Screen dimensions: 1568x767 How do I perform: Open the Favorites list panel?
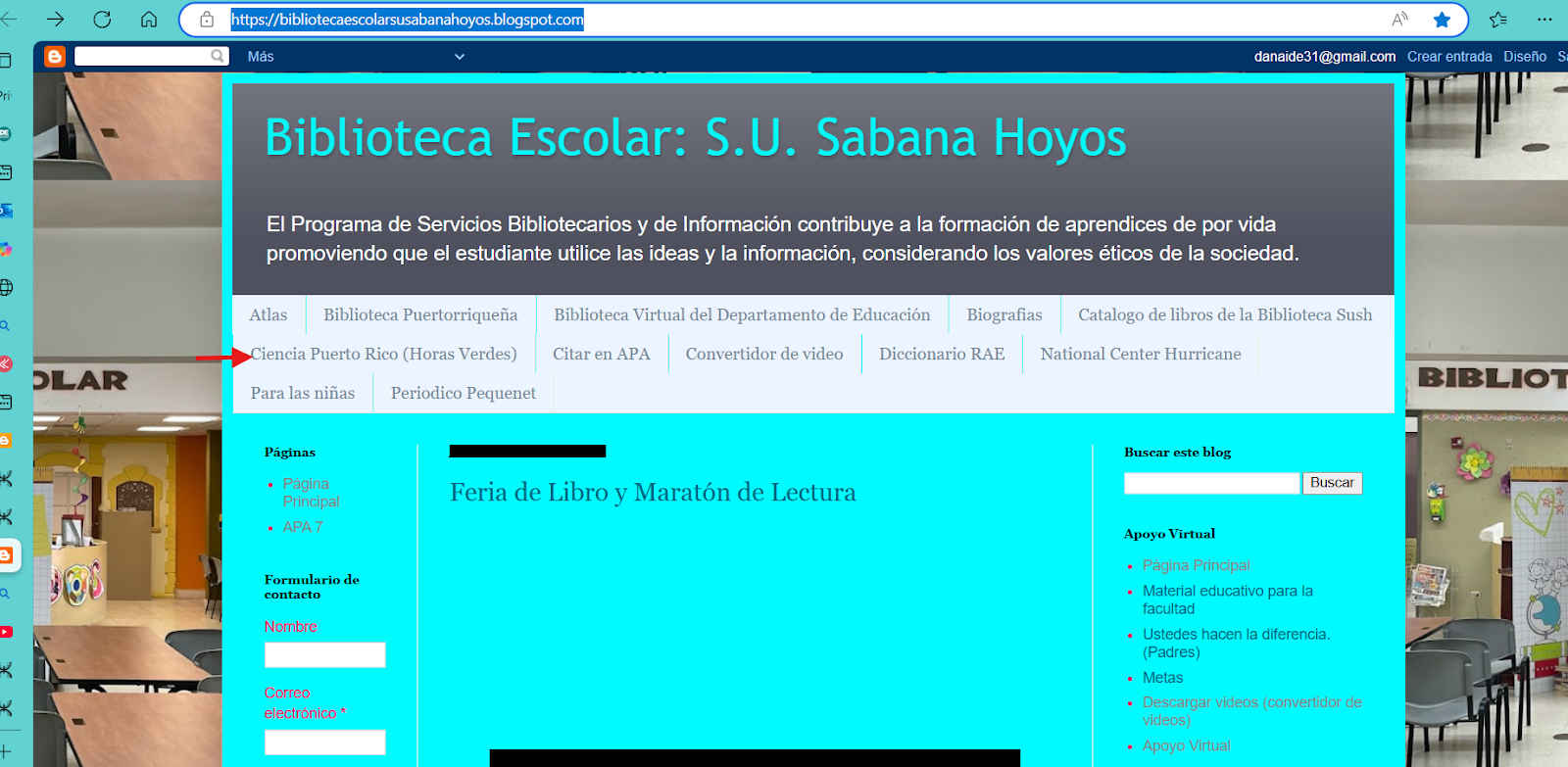coord(1498,20)
